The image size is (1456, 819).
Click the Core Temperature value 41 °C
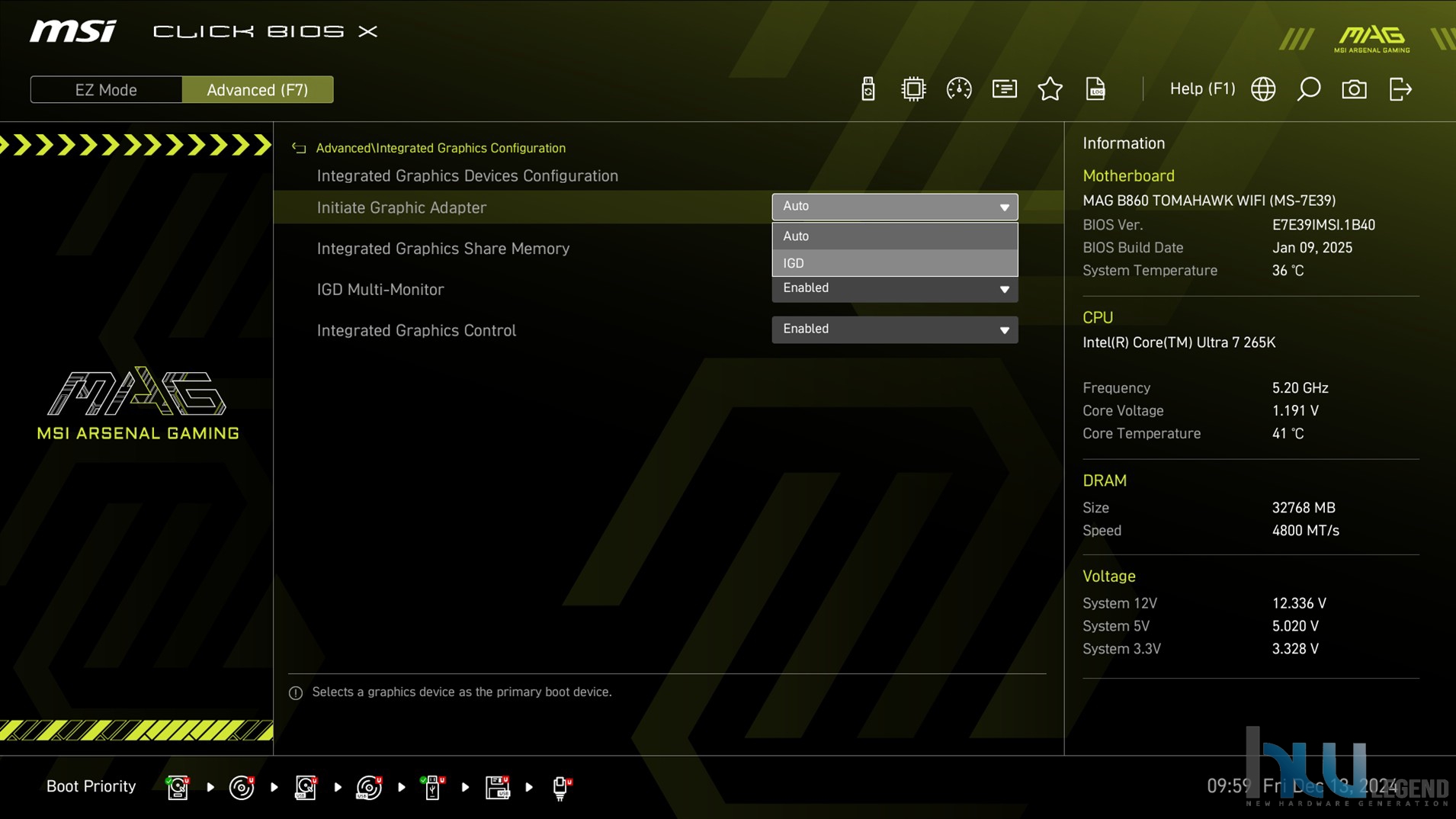coord(1288,434)
